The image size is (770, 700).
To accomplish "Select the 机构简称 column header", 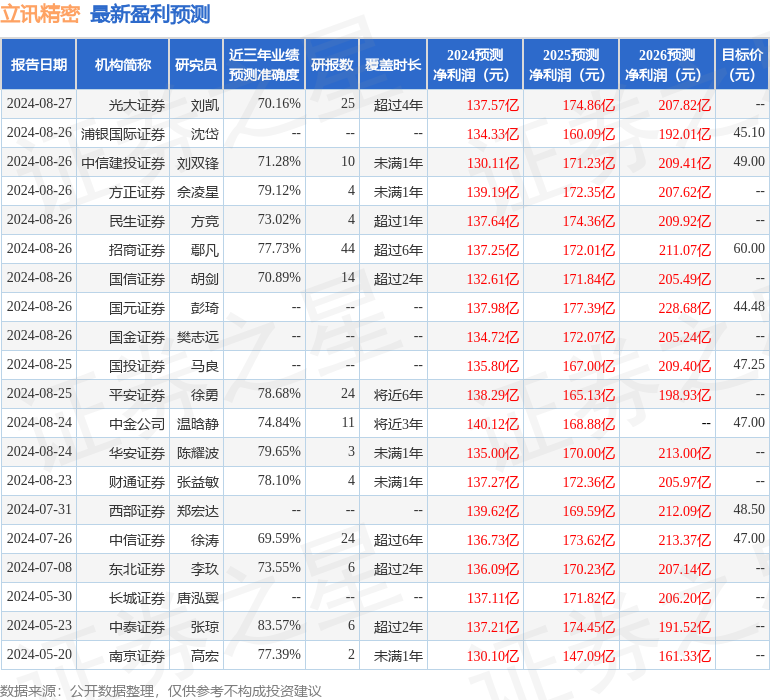I will point(123,64).
